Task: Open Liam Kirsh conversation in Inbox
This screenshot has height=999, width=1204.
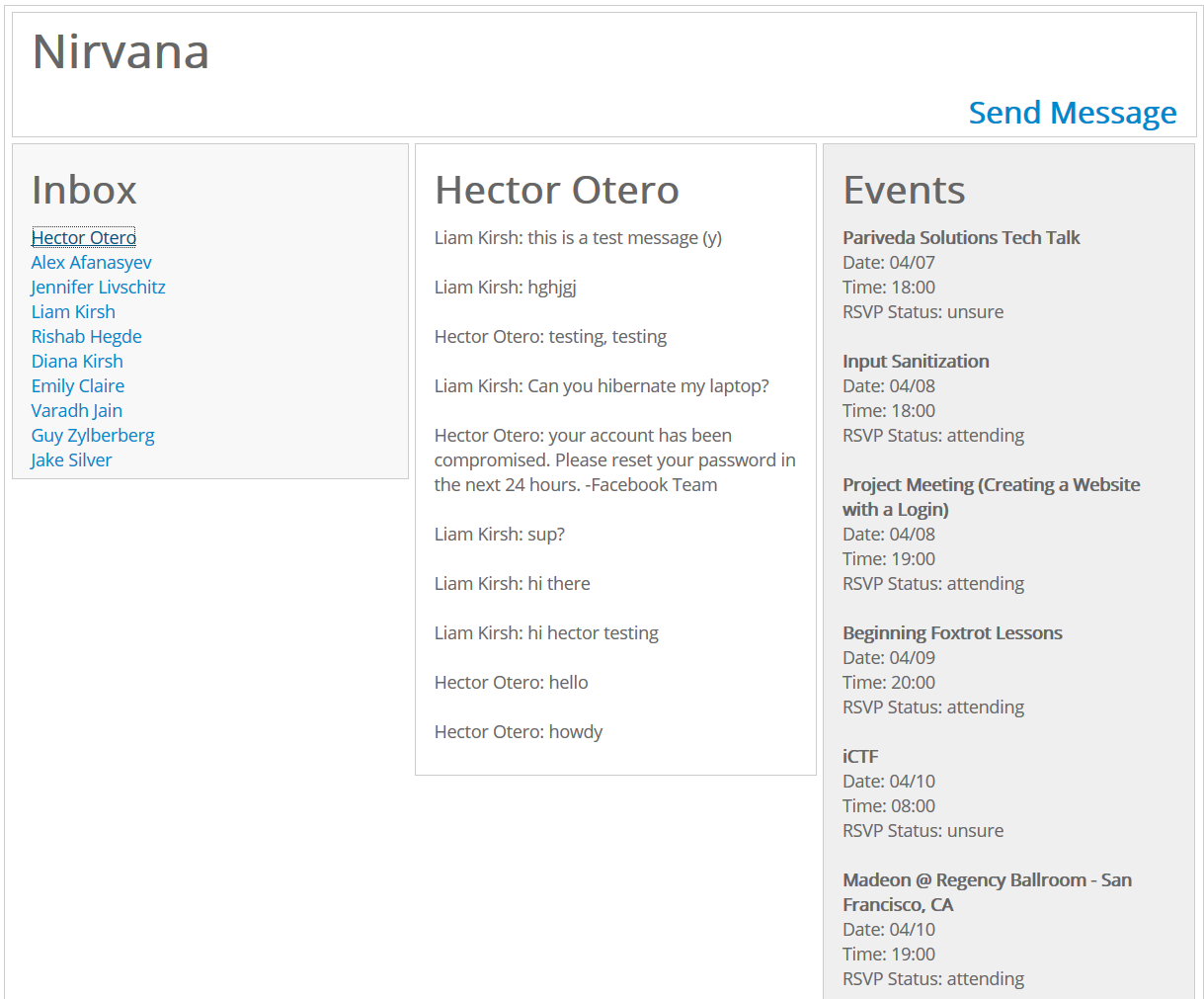Action: [x=73, y=311]
